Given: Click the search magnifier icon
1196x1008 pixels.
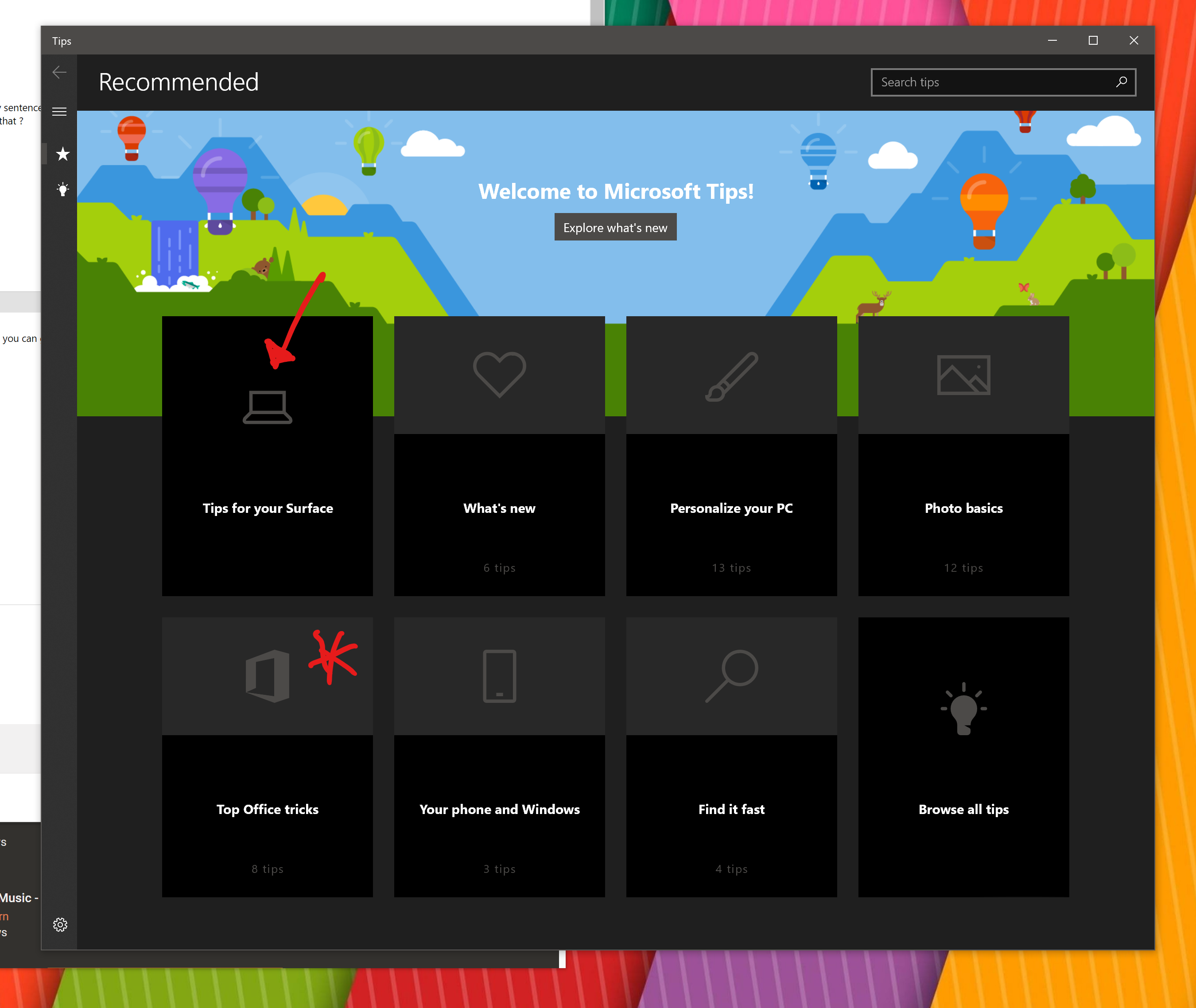Looking at the screenshot, I should pyautogui.click(x=1121, y=82).
